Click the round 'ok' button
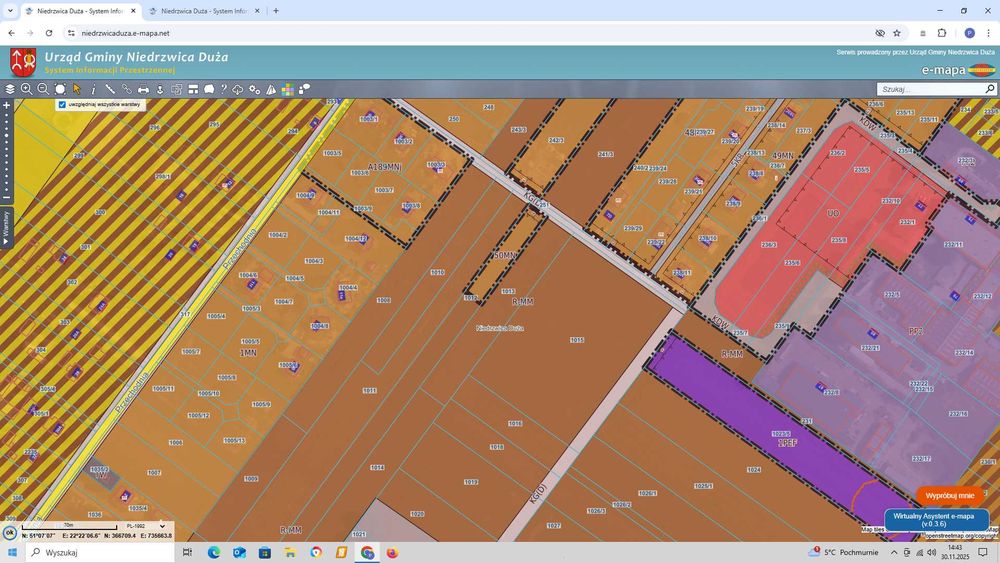Viewport: 1000px width, 563px height. pyautogui.click(x=10, y=532)
